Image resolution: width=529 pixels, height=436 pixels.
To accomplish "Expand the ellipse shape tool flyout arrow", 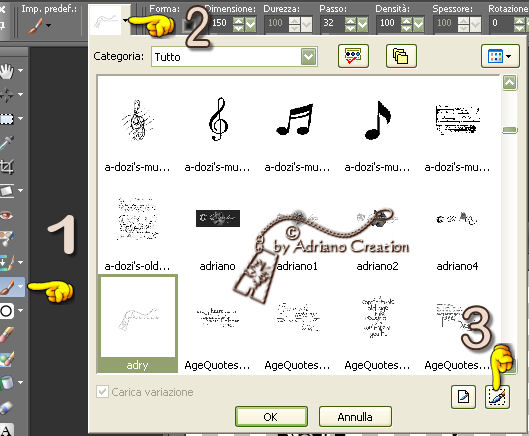I will coord(21,310).
